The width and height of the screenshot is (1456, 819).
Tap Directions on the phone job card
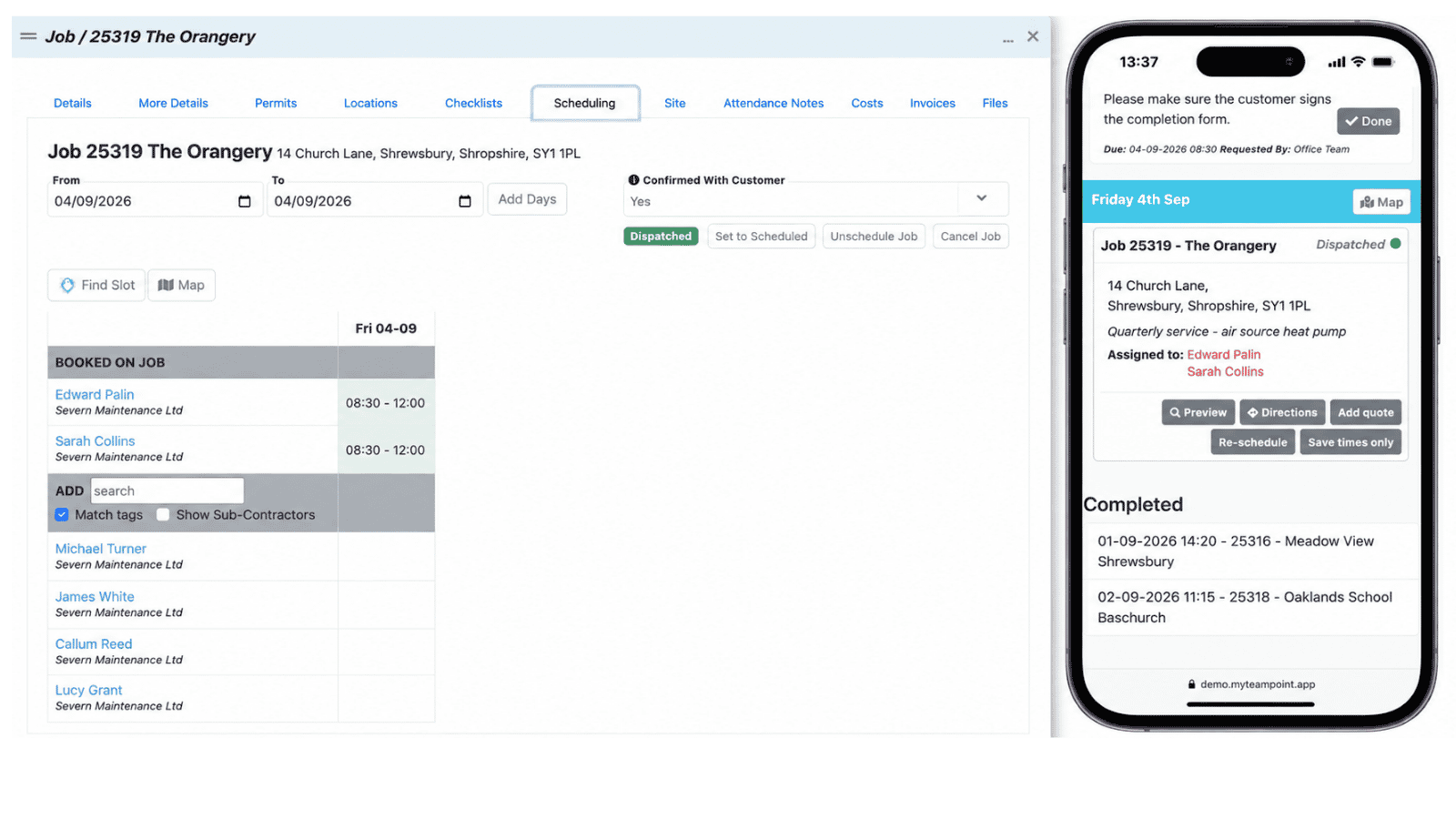1282,413
